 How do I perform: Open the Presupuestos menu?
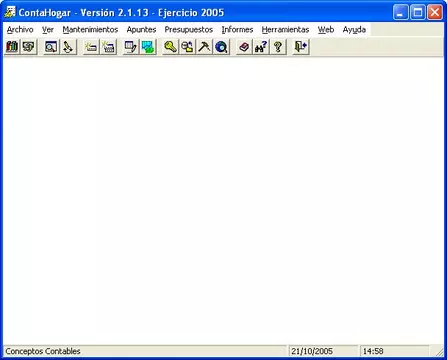click(x=189, y=30)
